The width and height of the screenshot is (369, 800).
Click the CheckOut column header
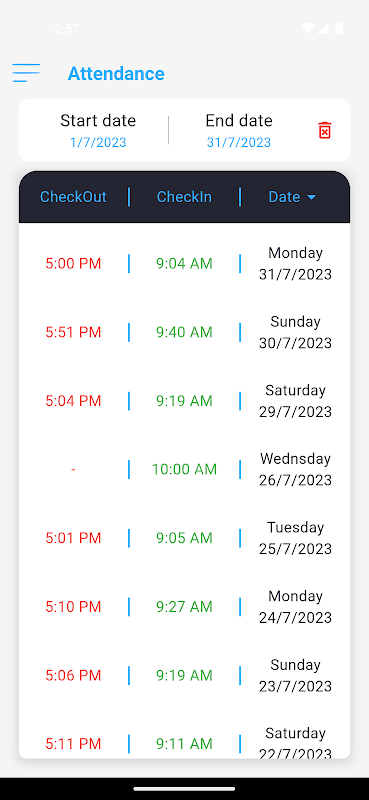coord(73,197)
